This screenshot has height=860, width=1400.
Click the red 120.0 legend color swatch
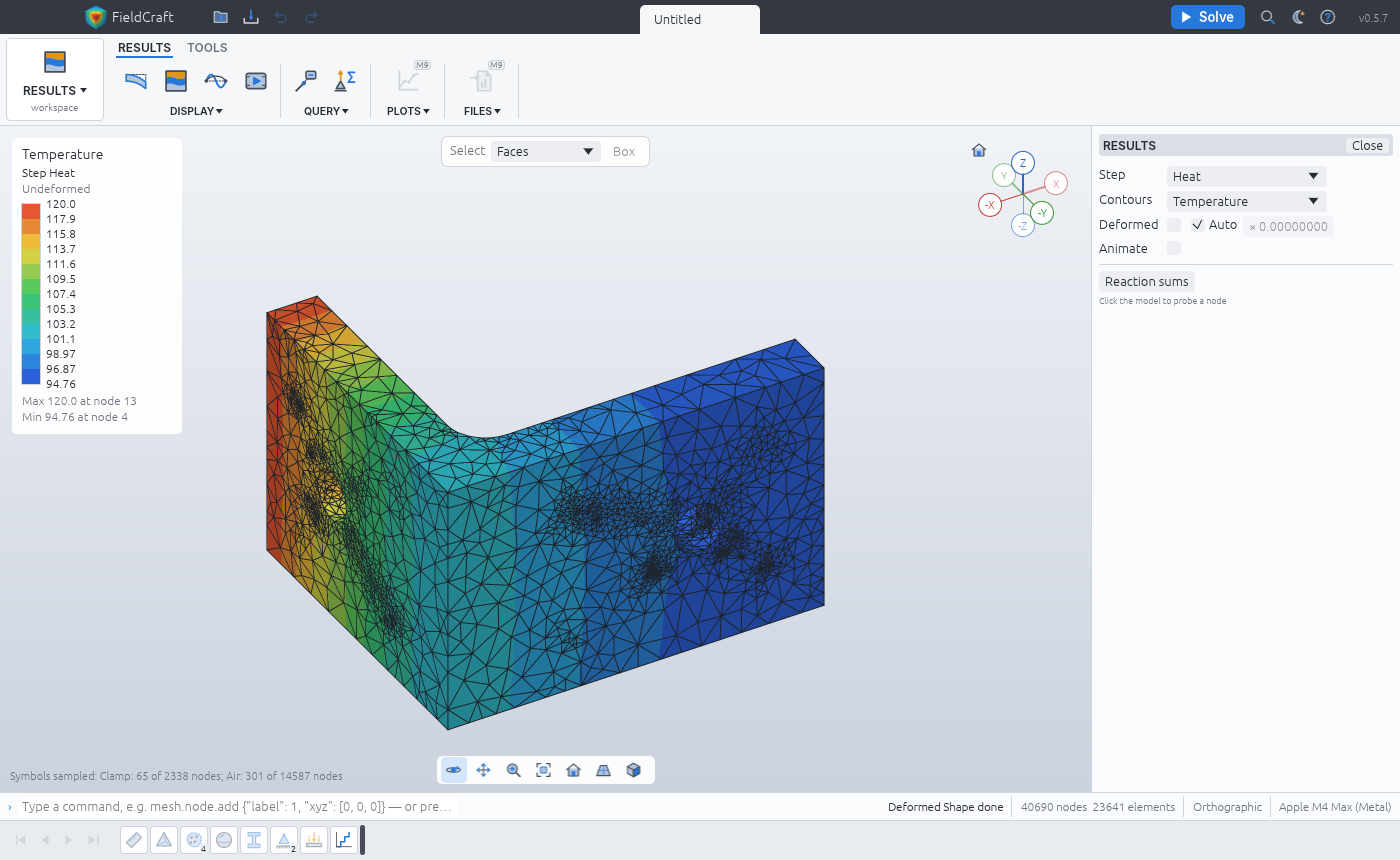coord(31,211)
